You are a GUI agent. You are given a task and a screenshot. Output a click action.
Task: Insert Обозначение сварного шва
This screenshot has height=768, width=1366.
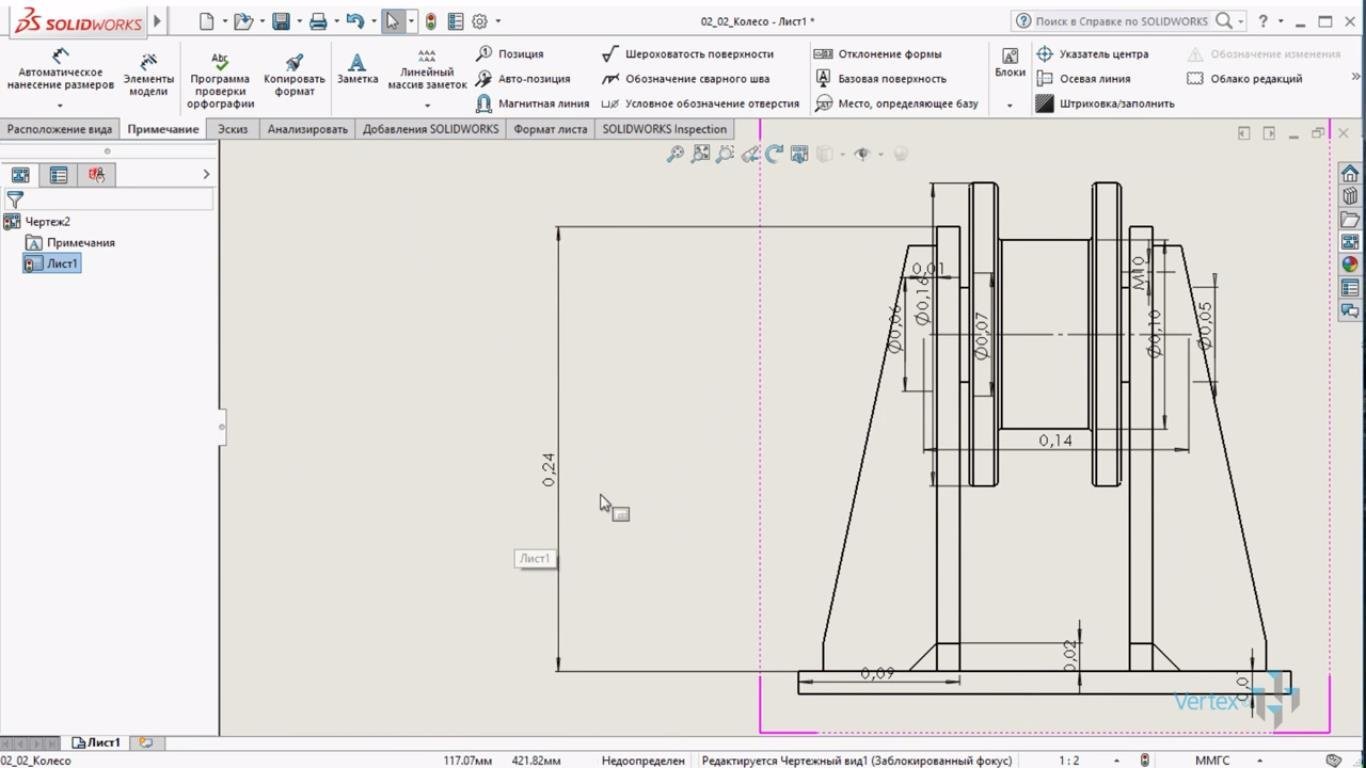click(x=686, y=79)
